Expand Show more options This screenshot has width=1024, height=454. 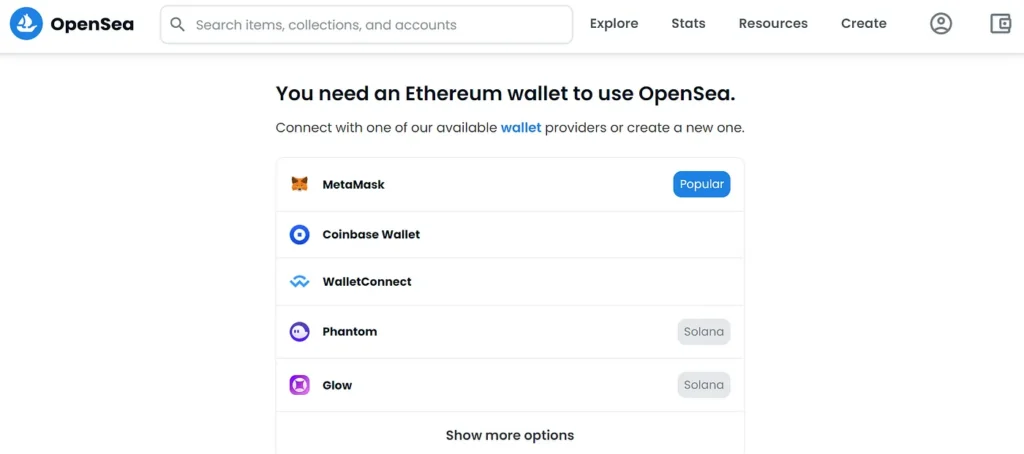point(510,435)
